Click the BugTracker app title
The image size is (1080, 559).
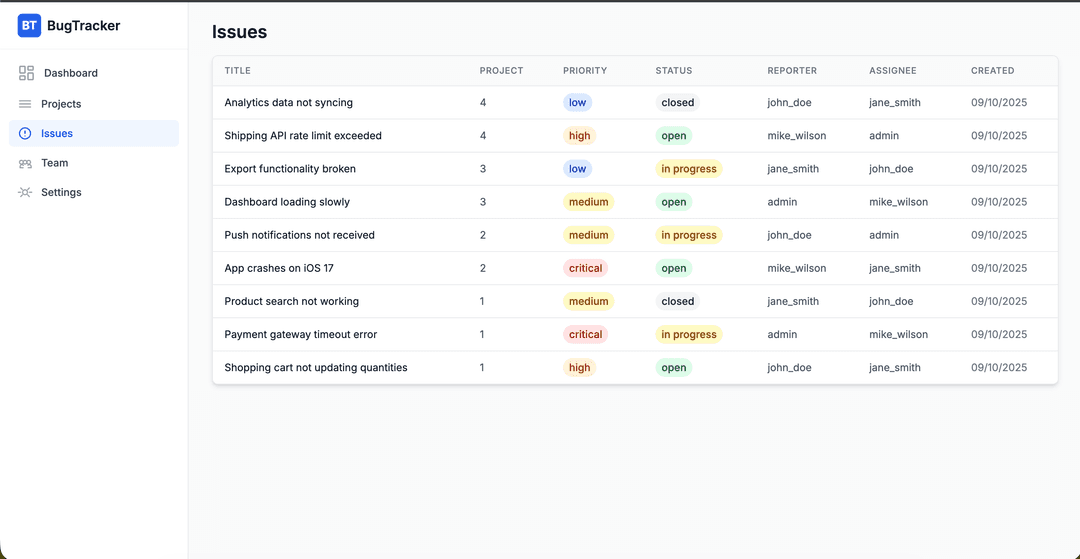(x=83, y=26)
